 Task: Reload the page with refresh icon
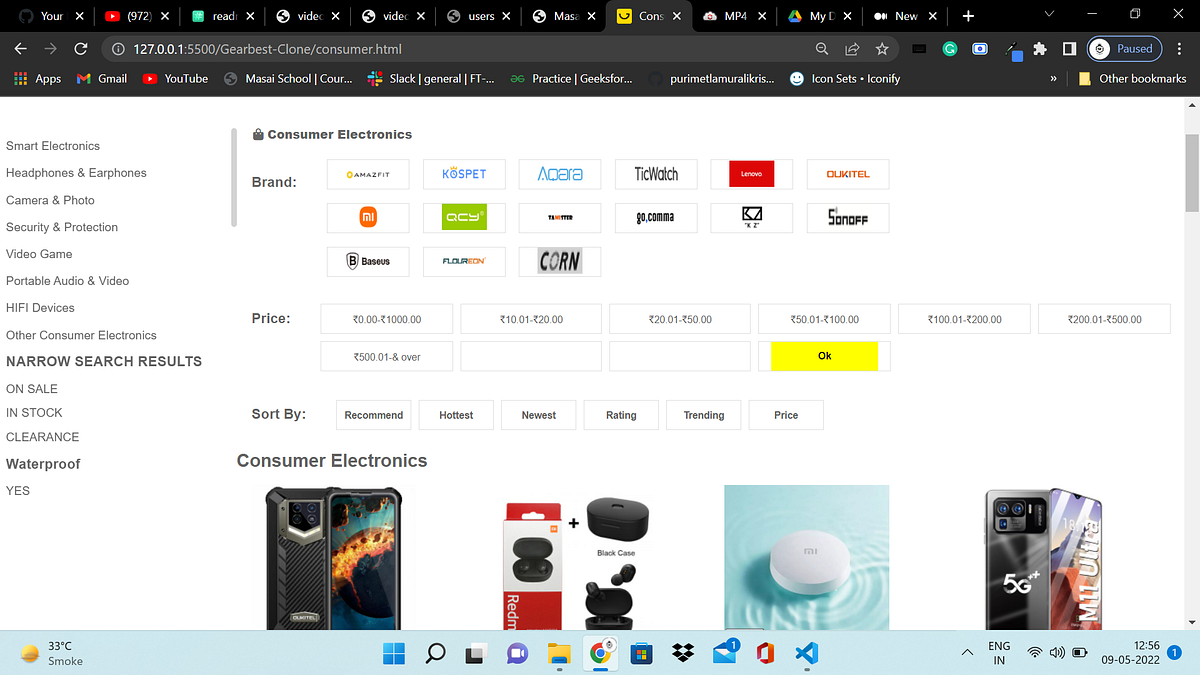(x=81, y=49)
